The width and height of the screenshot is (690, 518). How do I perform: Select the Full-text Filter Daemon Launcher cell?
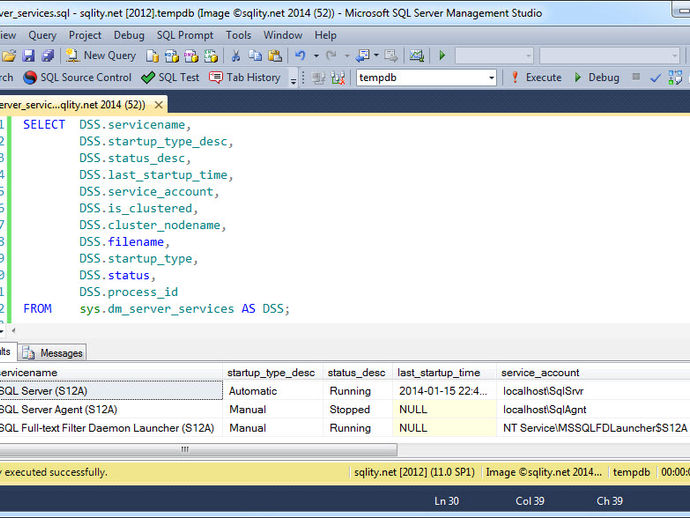pos(111,428)
